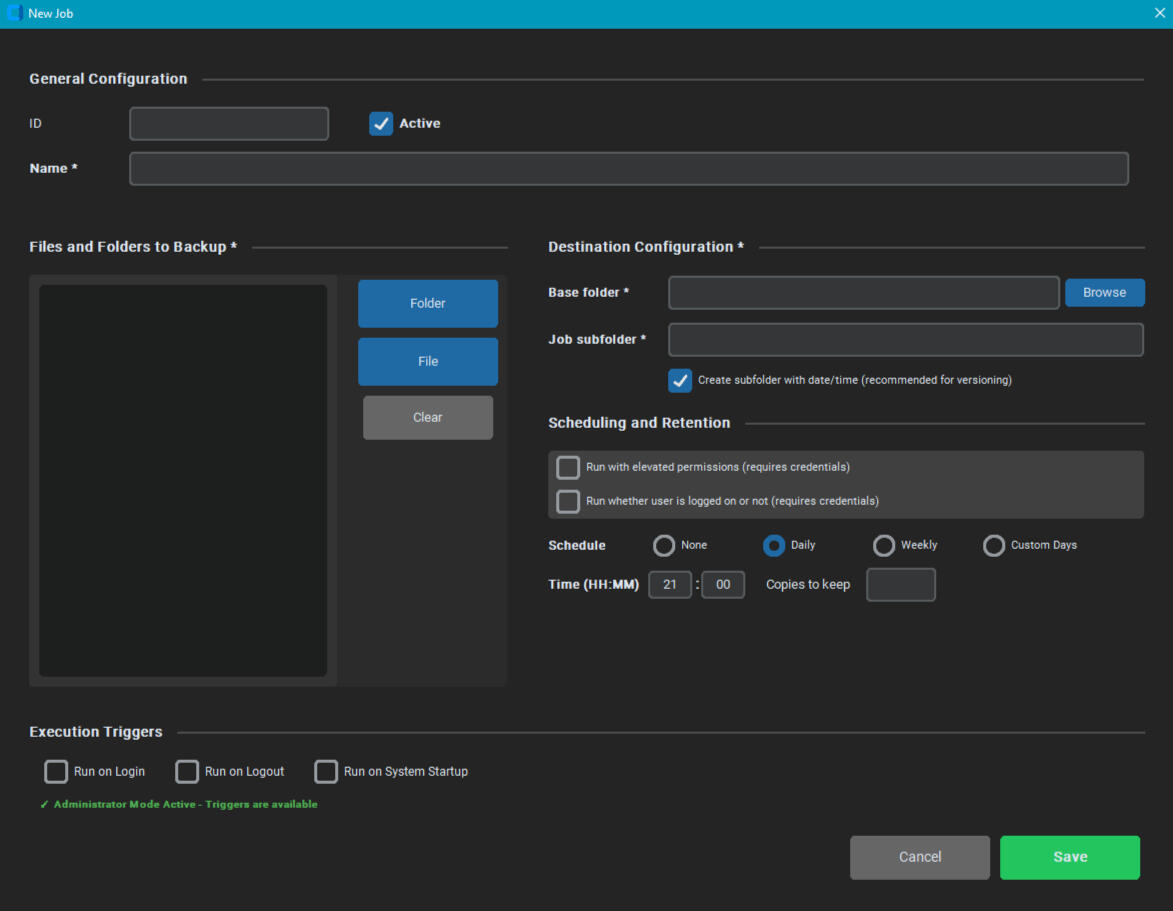
Task: Click the Copies to keep field
Action: [x=900, y=585]
